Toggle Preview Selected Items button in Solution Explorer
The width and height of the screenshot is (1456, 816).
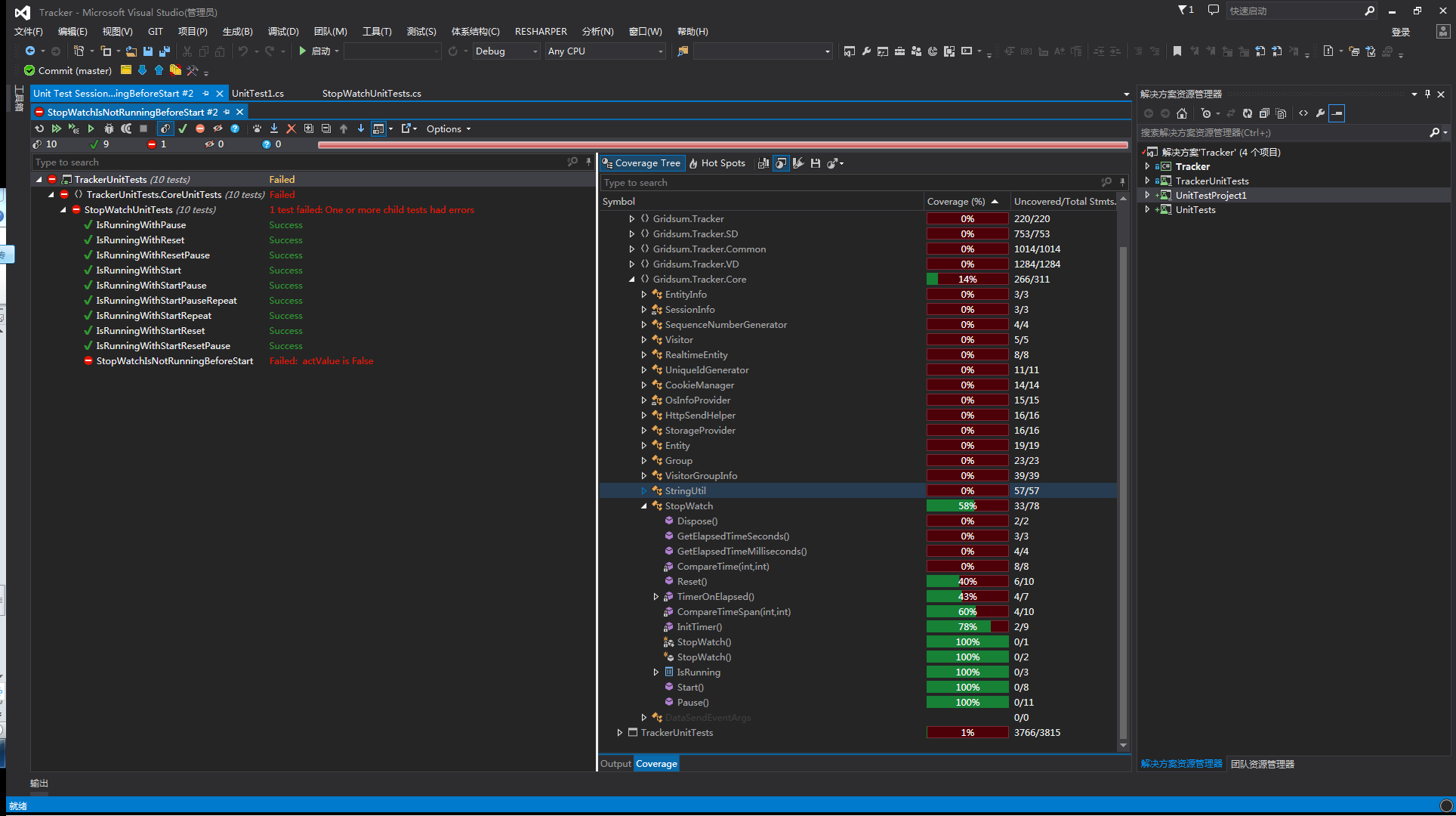(x=1337, y=113)
